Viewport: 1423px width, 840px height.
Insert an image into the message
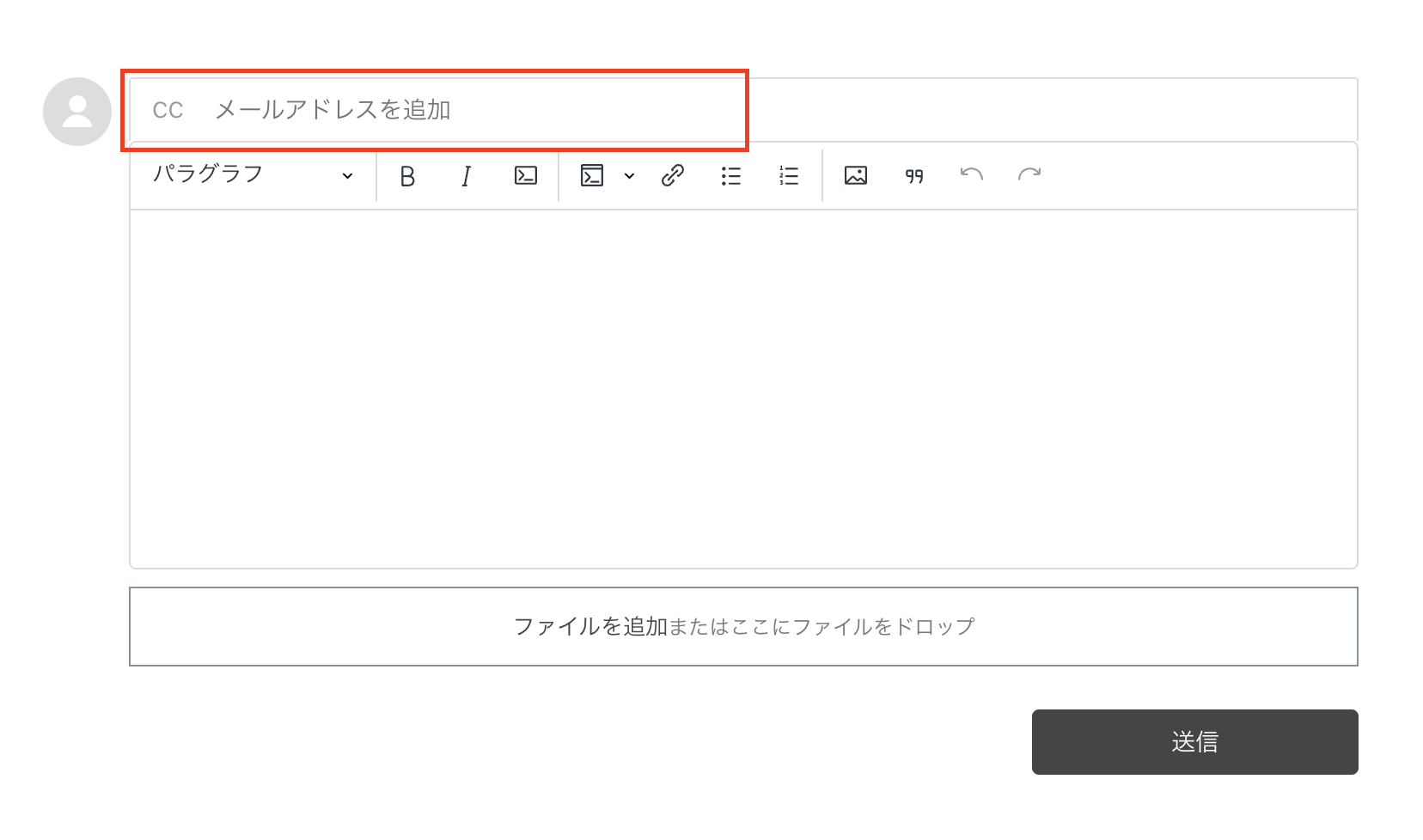coord(856,175)
